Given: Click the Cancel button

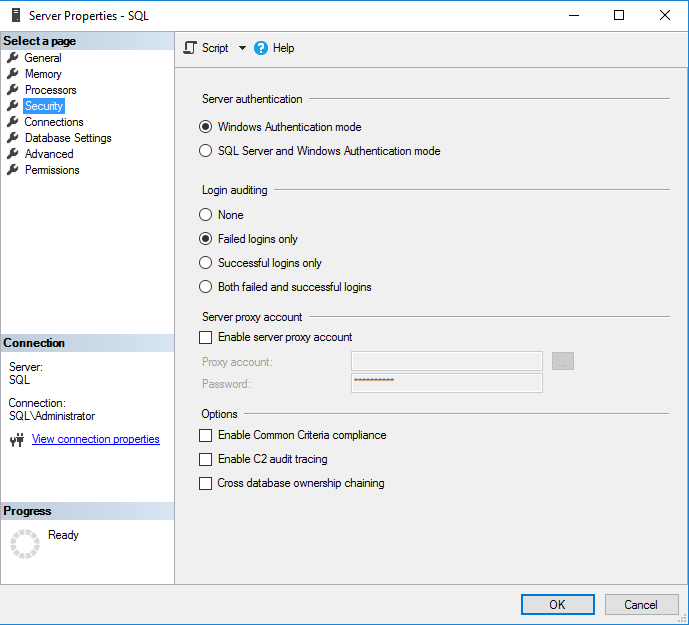Looking at the screenshot, I should 641,604.
